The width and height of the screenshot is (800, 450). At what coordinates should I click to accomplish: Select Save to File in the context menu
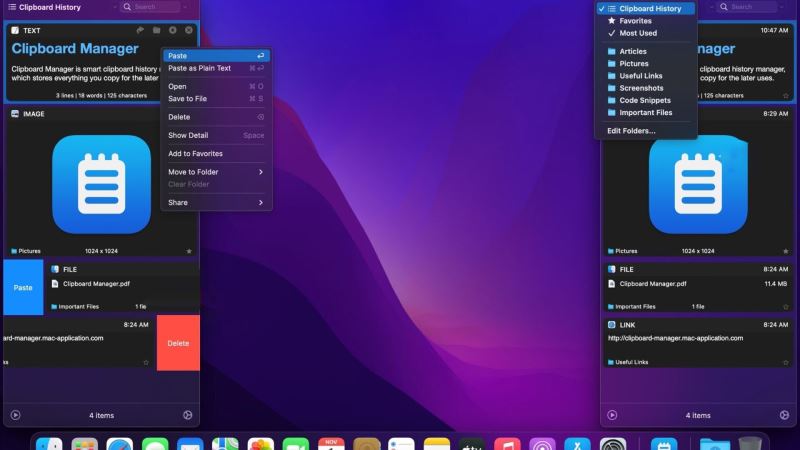click(x=216, y=98)
